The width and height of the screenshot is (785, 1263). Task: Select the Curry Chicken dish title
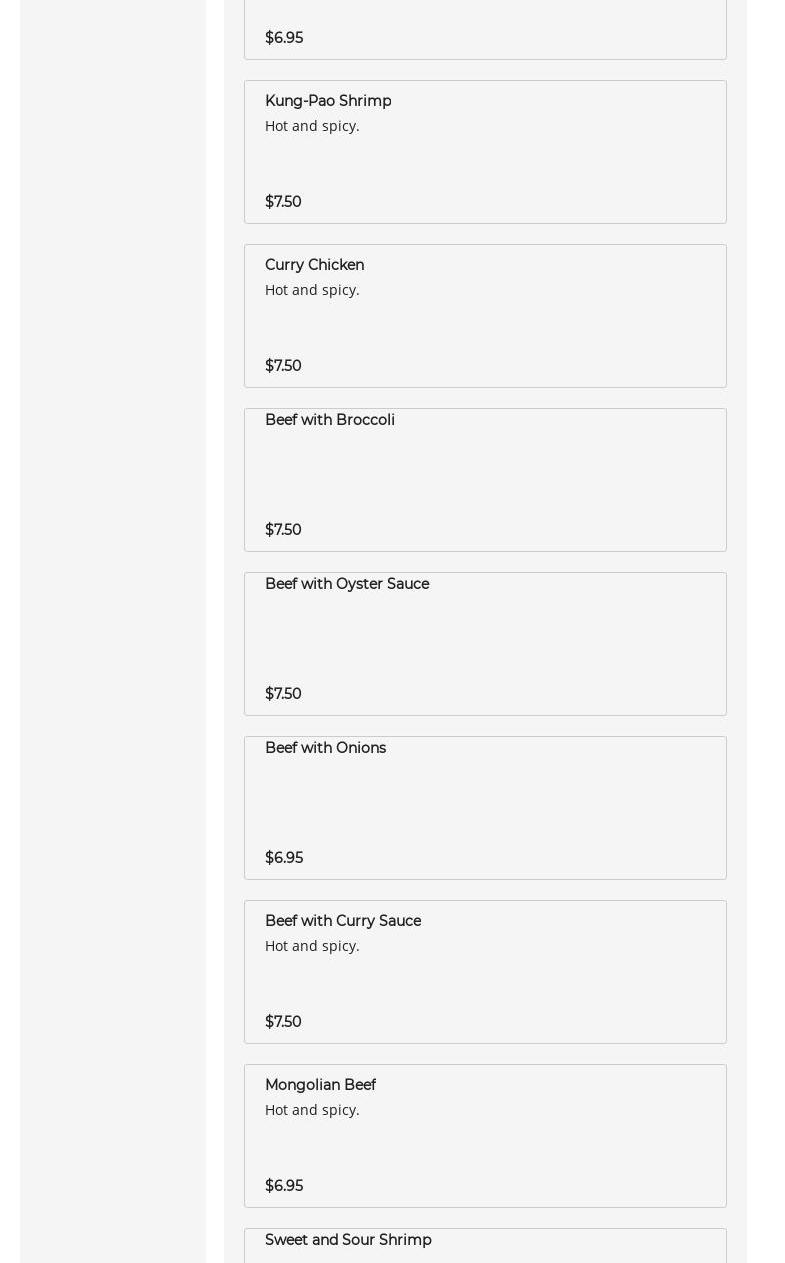(314, 265)
